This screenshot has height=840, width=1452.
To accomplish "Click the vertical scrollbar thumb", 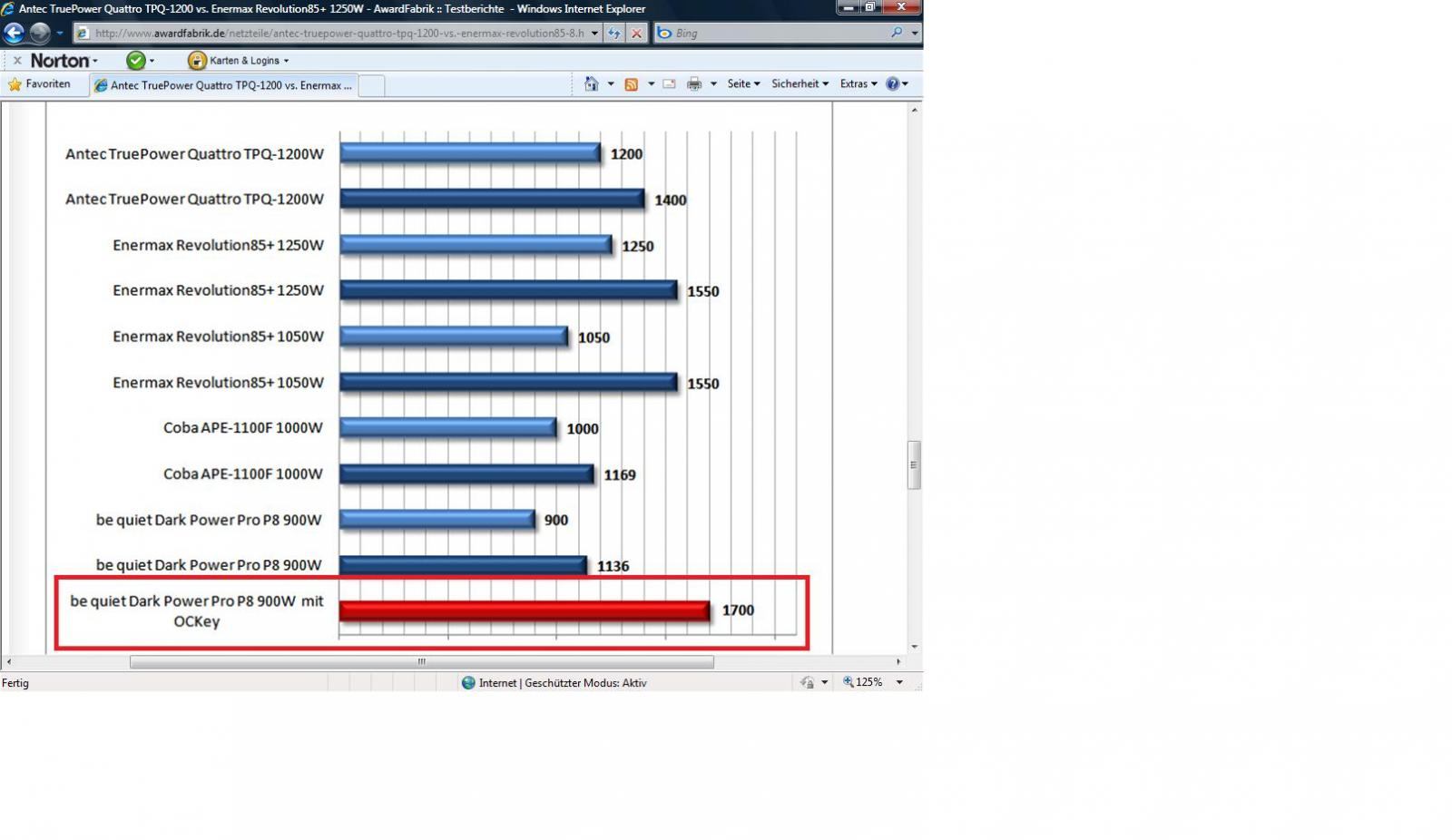I will [x=915, y=465].
